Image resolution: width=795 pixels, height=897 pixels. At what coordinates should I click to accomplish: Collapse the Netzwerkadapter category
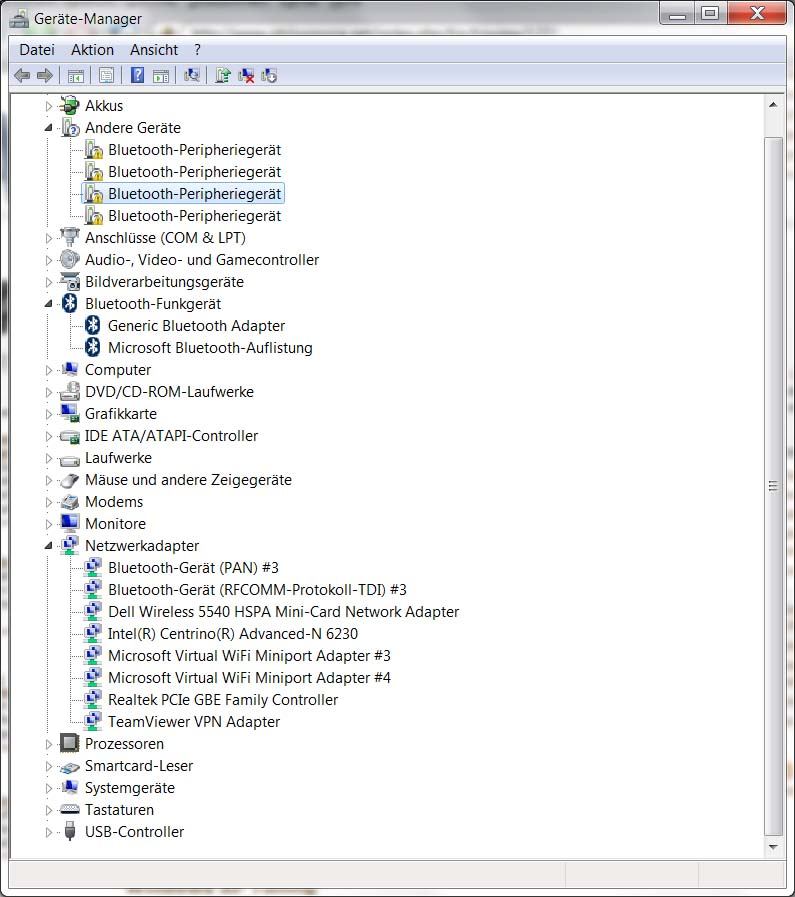[x=49, y=546]
